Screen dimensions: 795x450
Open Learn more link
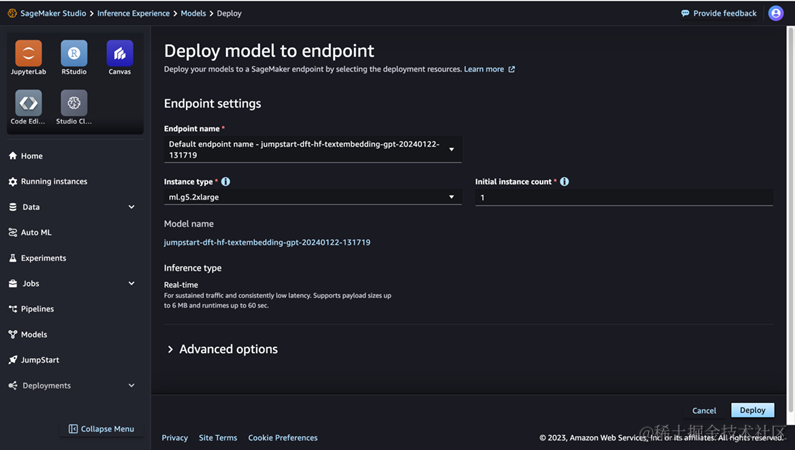tap(484, 69)
